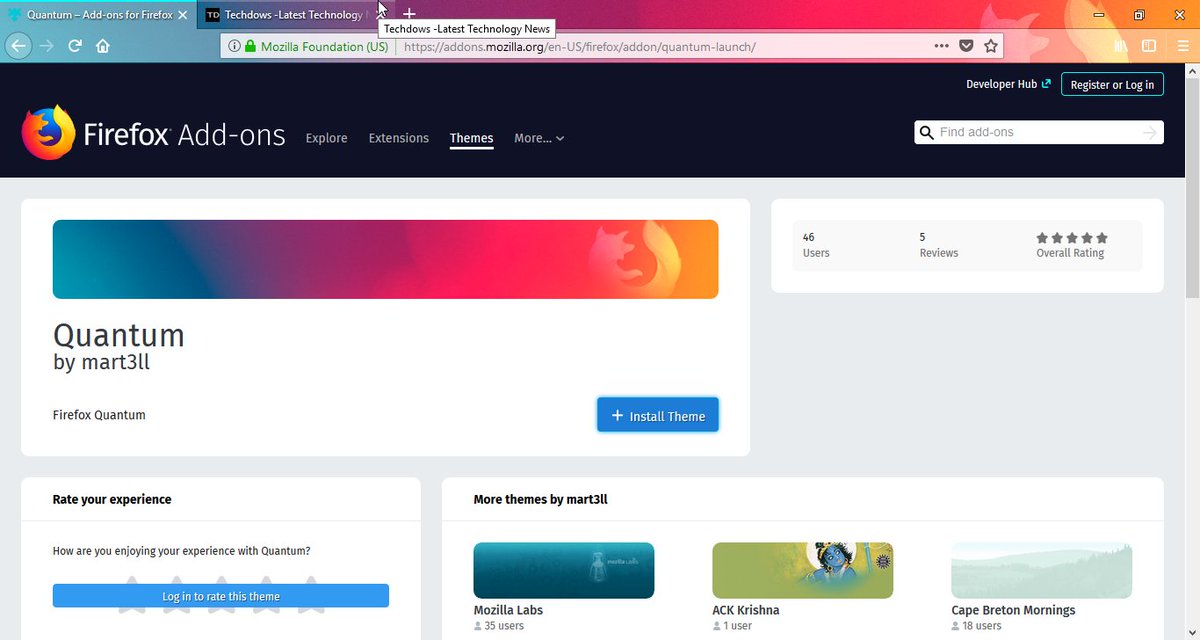Open the Cape Breton Mornings theme thumbnail
Viewport: 1200px width, 640px height.
pos(1041,570)
